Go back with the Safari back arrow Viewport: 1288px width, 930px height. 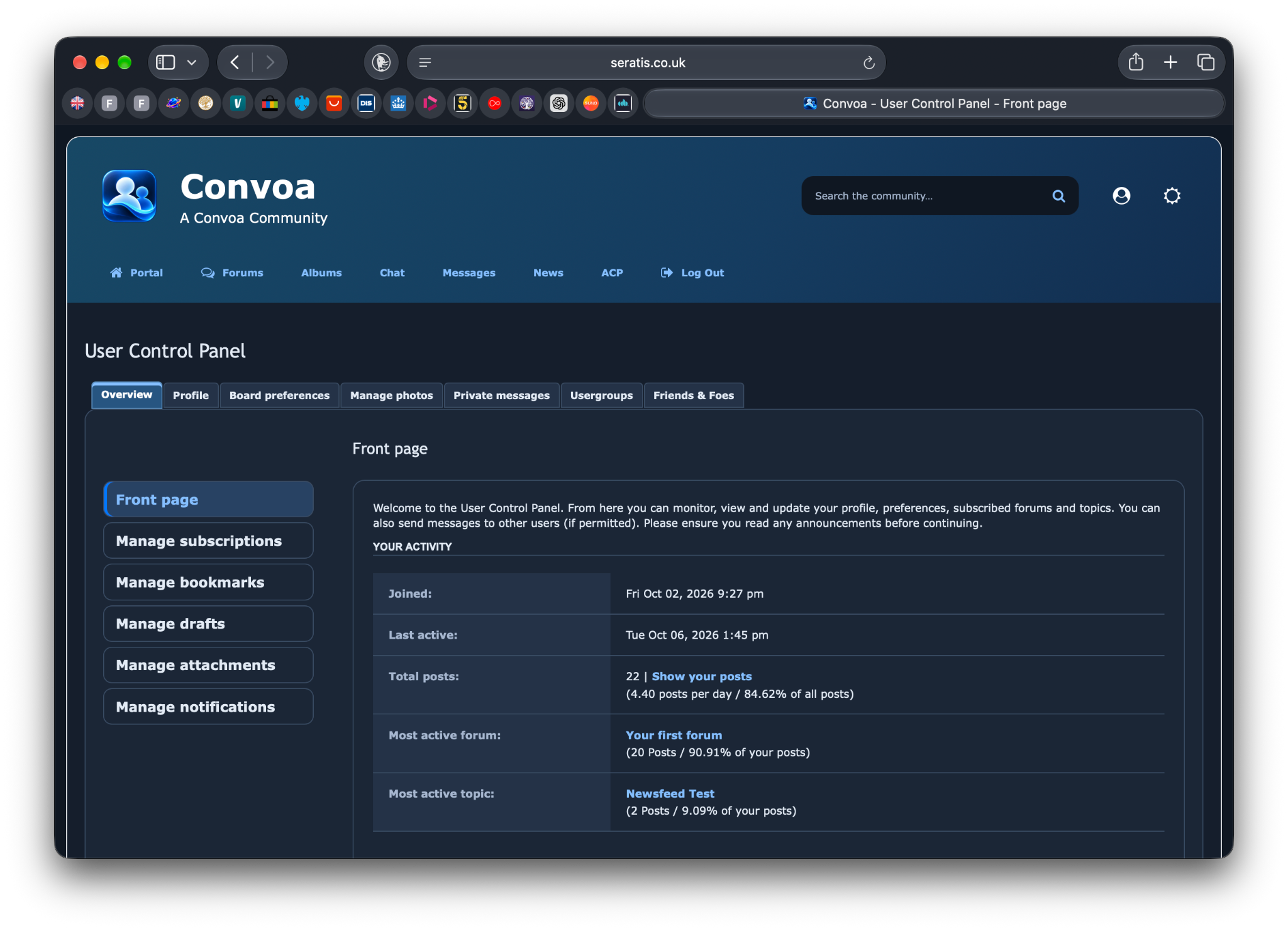tap(235, 62)
